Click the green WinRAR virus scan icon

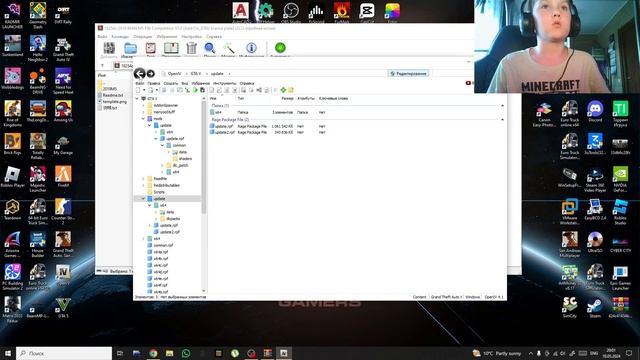(280, 48)
